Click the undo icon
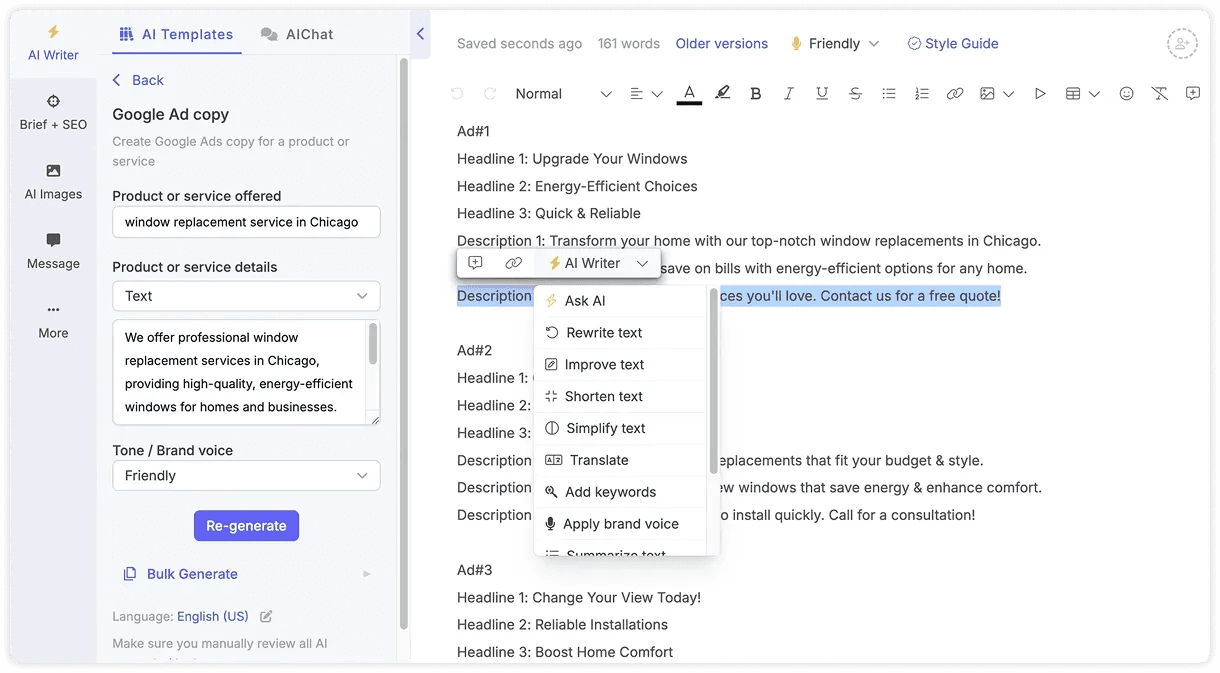Screen dimensions: 1220x673 click(x=457, y=94)
